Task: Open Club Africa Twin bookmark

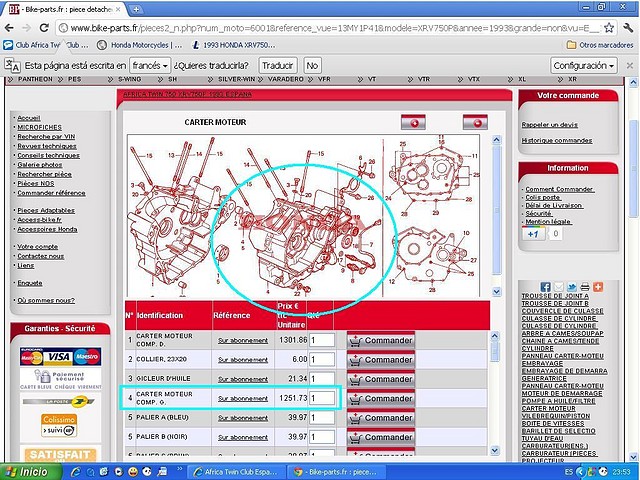Action: coord(46,45)
